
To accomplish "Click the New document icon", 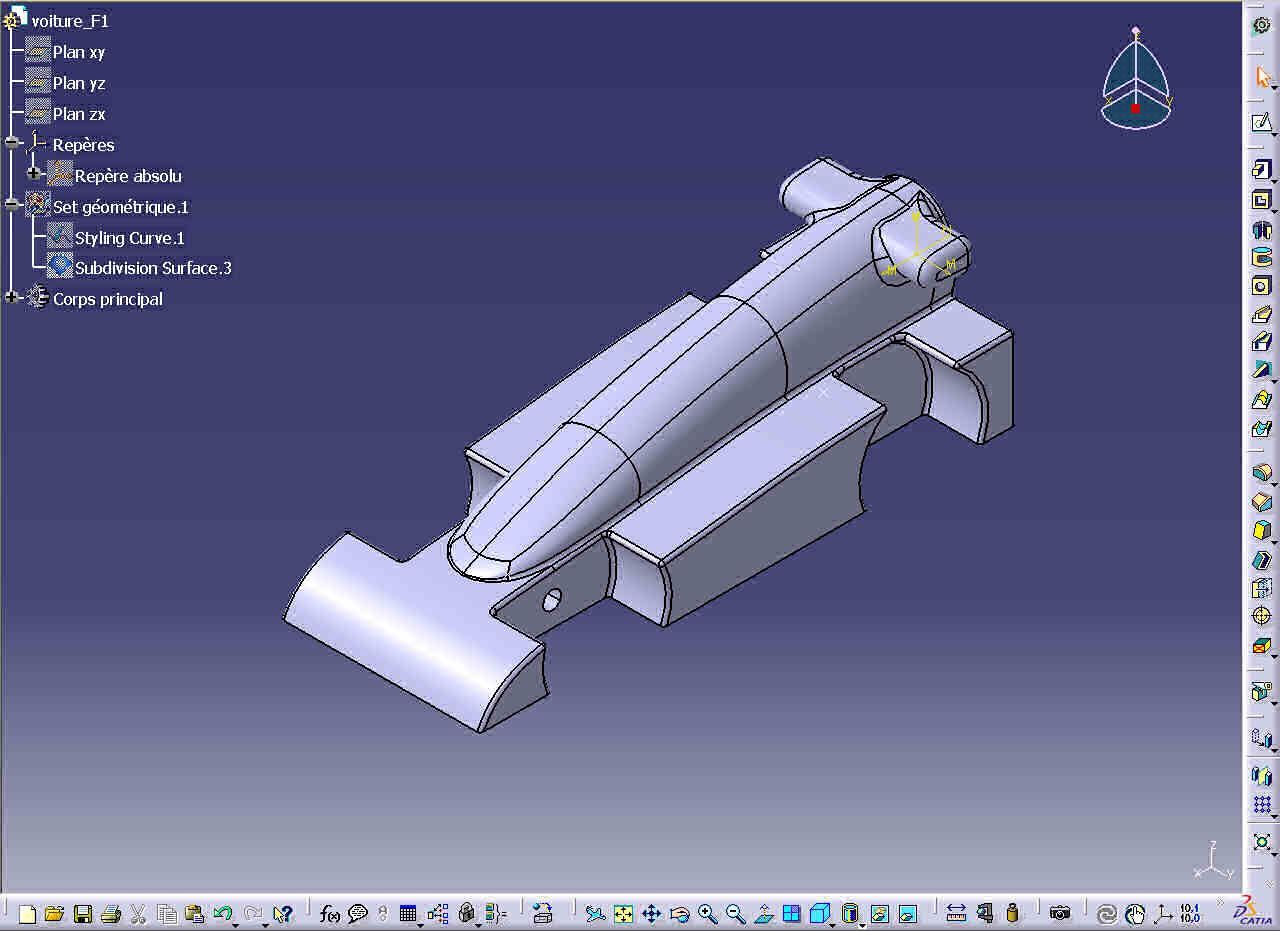I will (27, 913).
